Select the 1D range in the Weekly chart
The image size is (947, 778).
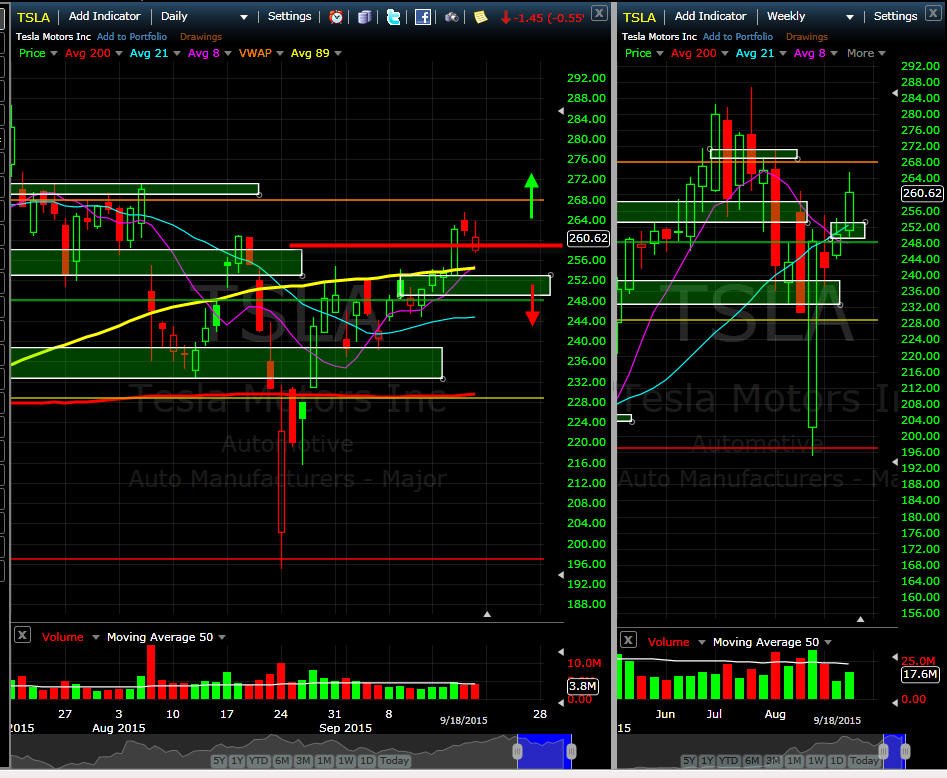pyautogui.click(x=836, y=760)
